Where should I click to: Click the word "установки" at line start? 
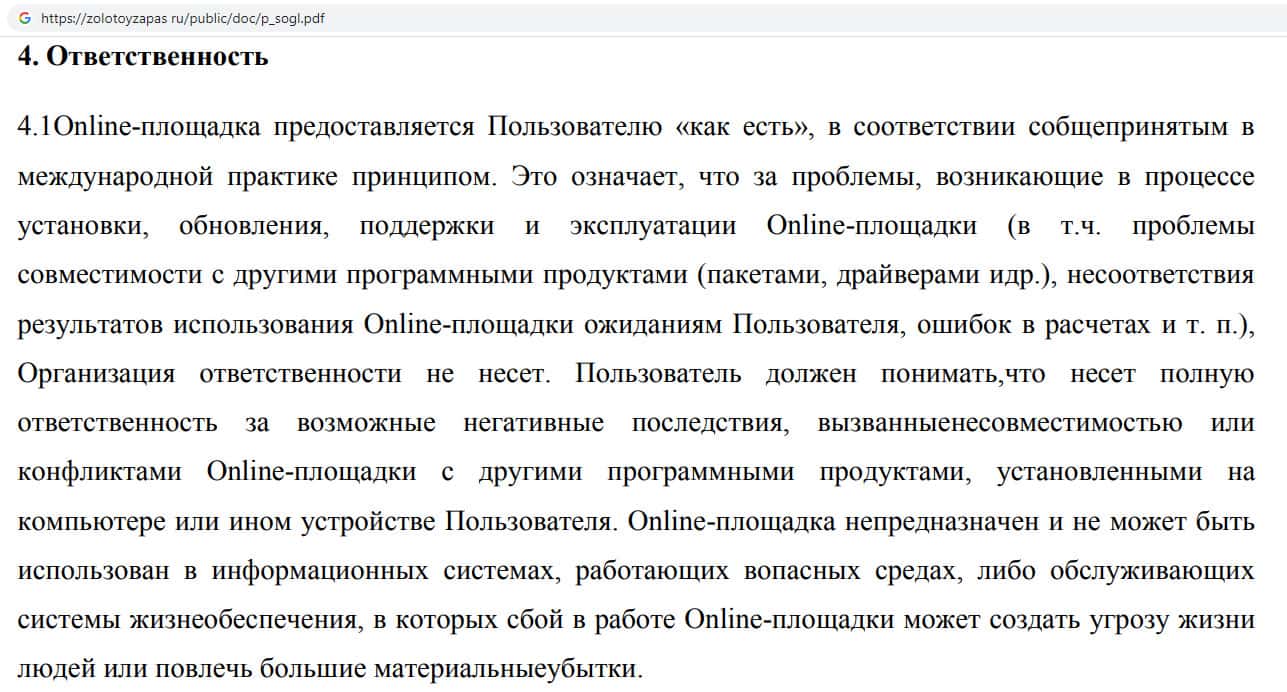point(83,226)
